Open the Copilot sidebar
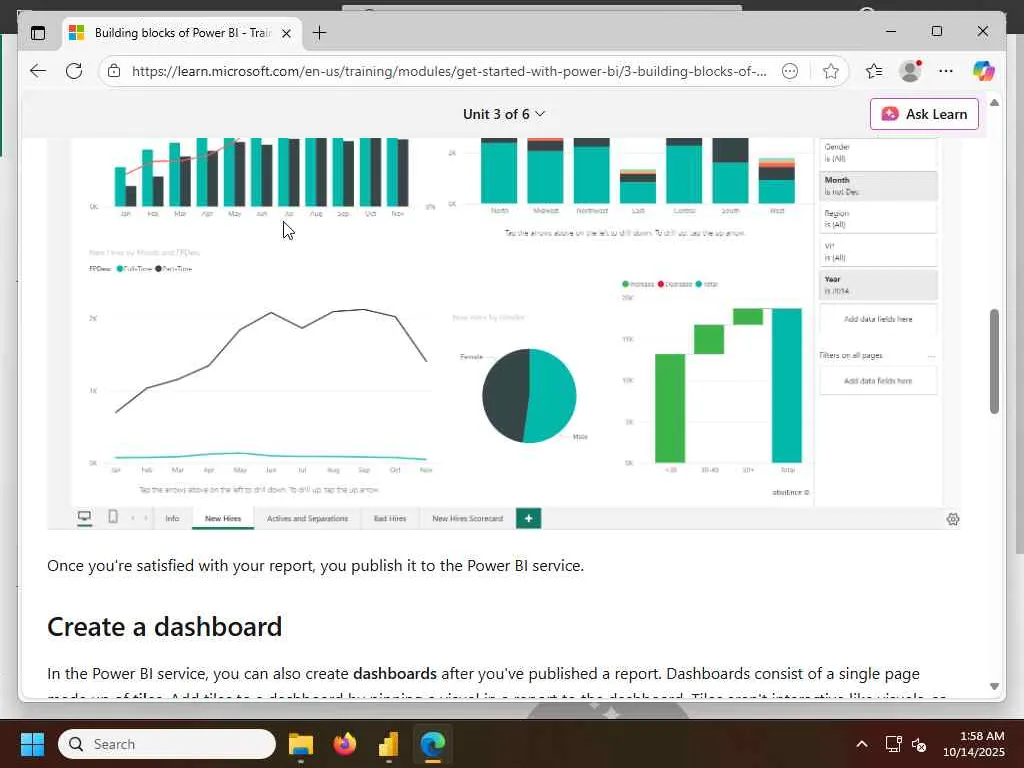 (x=983, y=71)
